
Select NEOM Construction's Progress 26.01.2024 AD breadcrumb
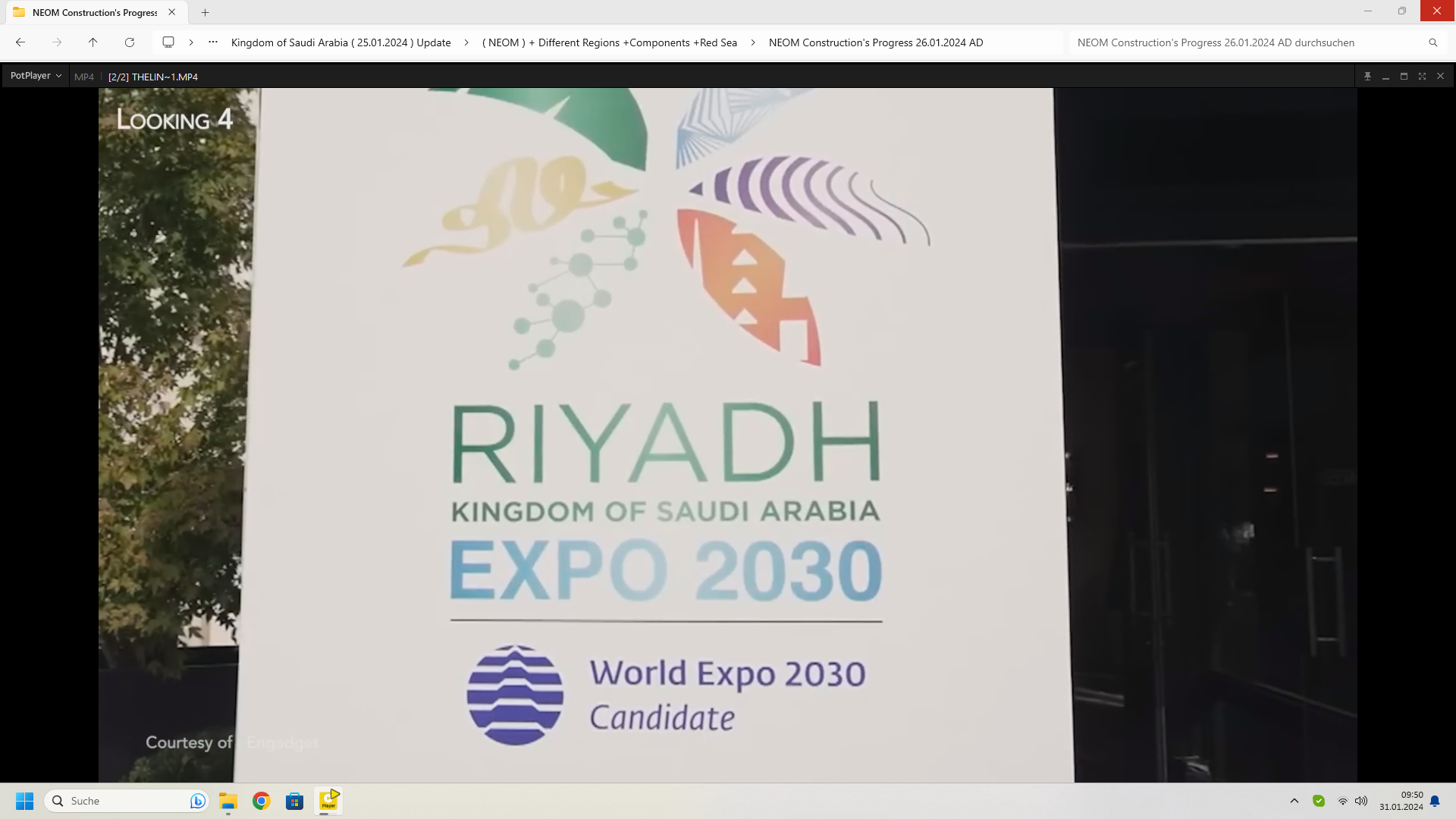coord(876,42)
